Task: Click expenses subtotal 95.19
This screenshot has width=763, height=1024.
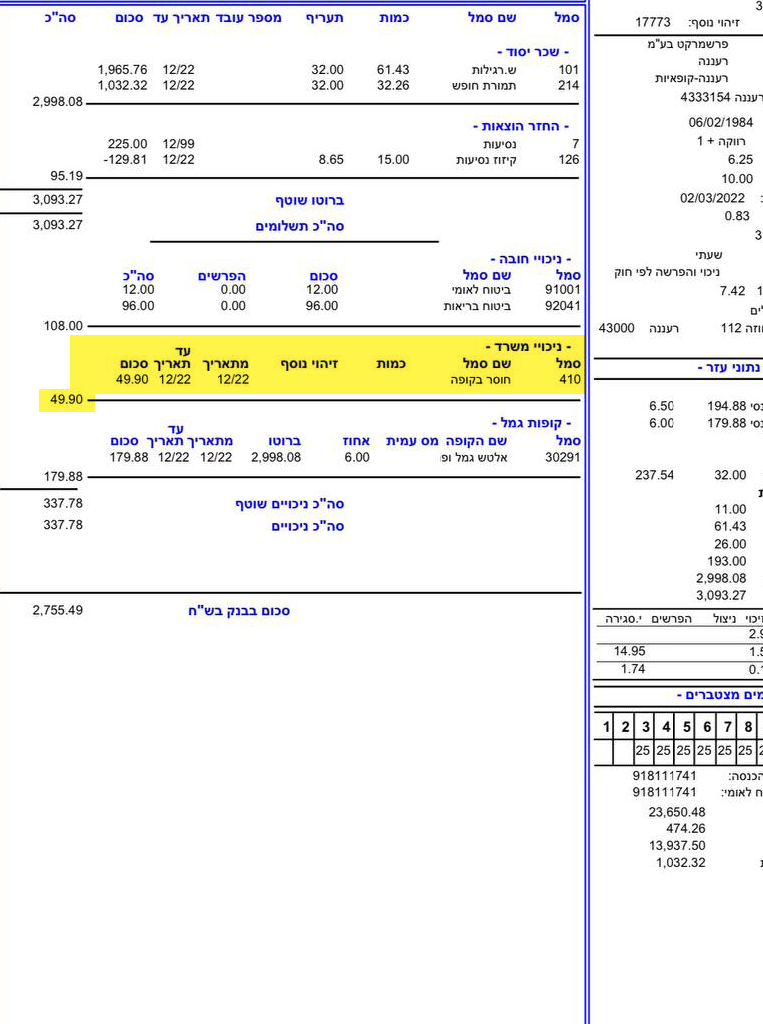Action: point(67,176)
